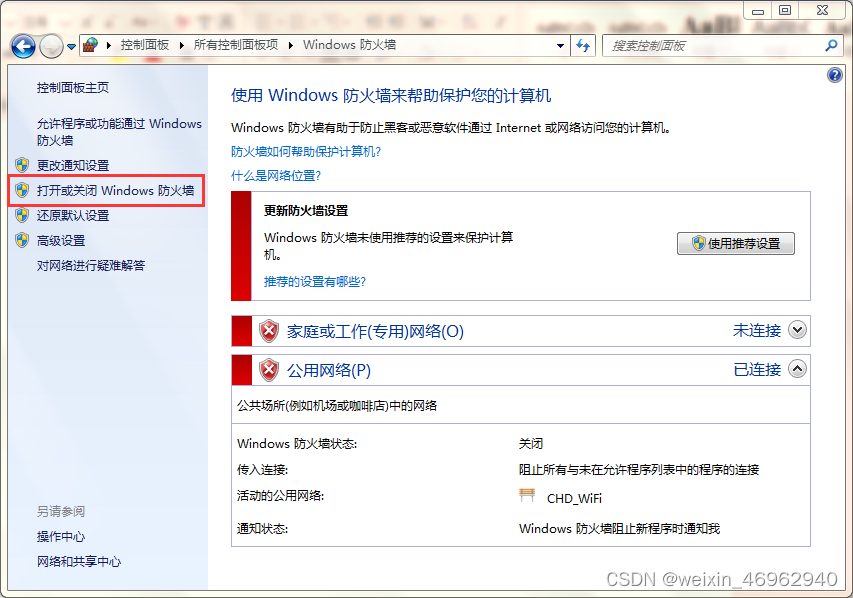Maximize the firewall window
The width and height of the screenshot is (853, 598).
[x=785, y=10]
